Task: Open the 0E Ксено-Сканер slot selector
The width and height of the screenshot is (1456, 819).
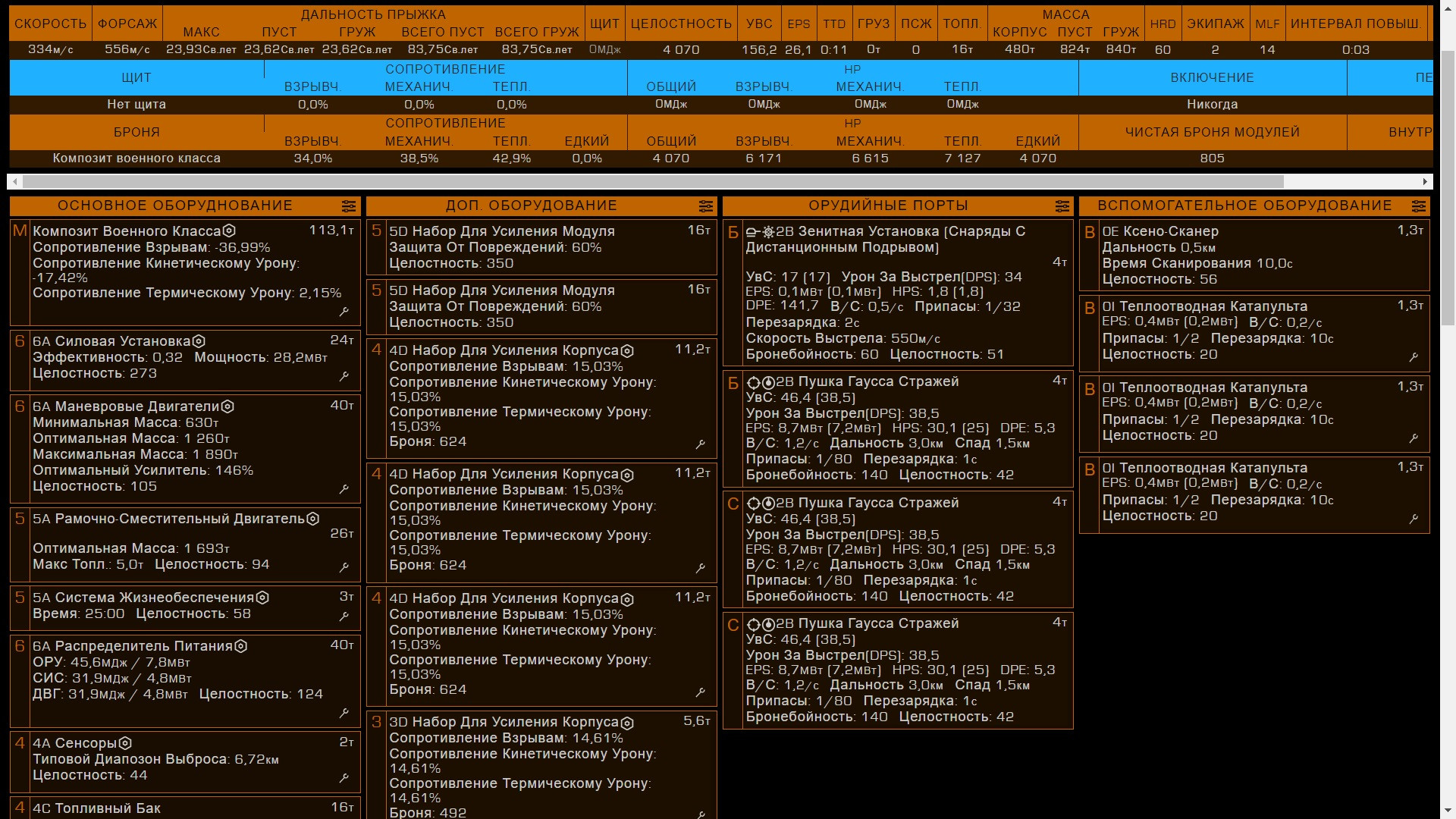Action: (1254, 255)
